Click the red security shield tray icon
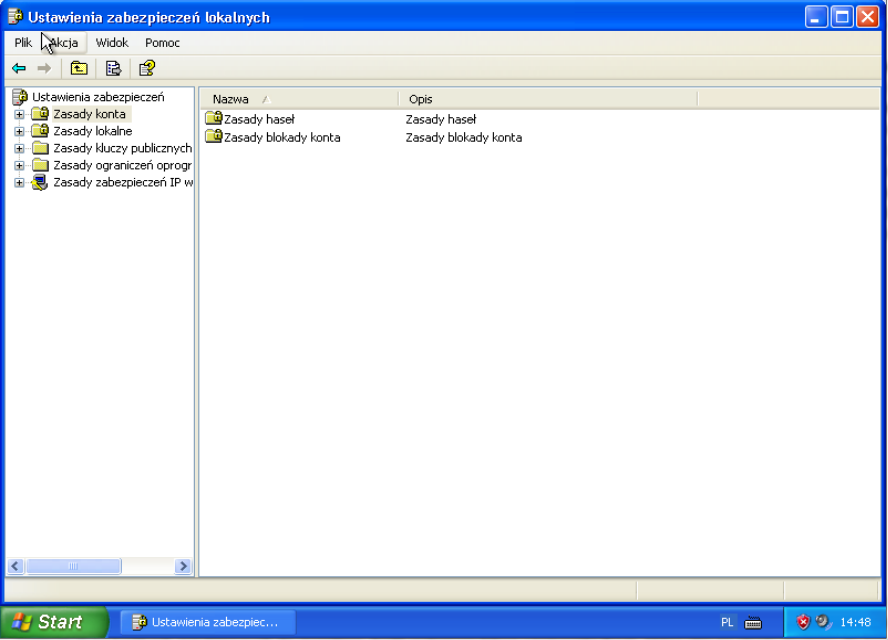888x640 pixels. (x=803, y=622)
